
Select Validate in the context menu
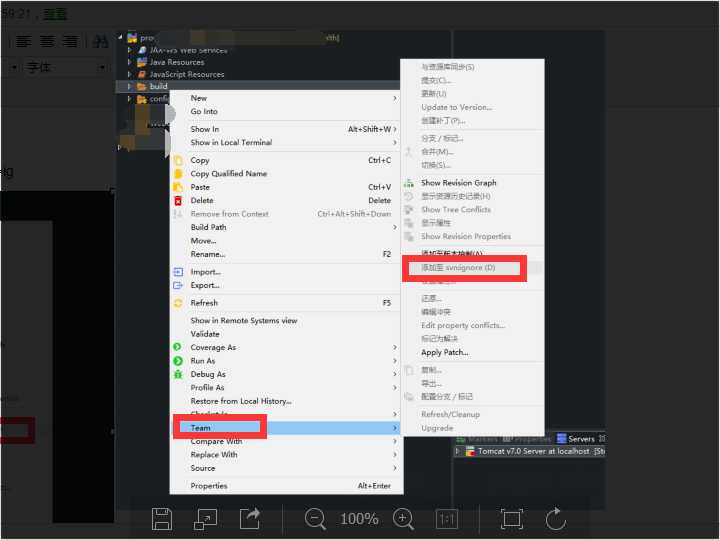coord(205,334)
